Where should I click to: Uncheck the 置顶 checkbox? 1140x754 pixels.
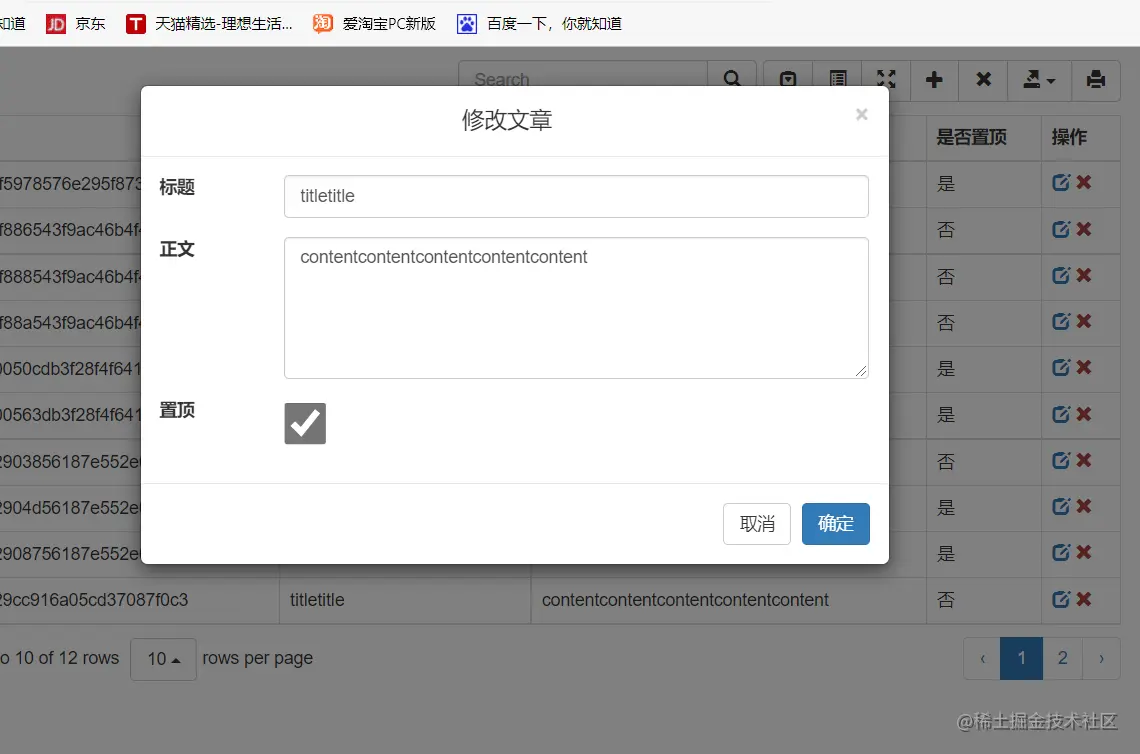click(305, 423)
